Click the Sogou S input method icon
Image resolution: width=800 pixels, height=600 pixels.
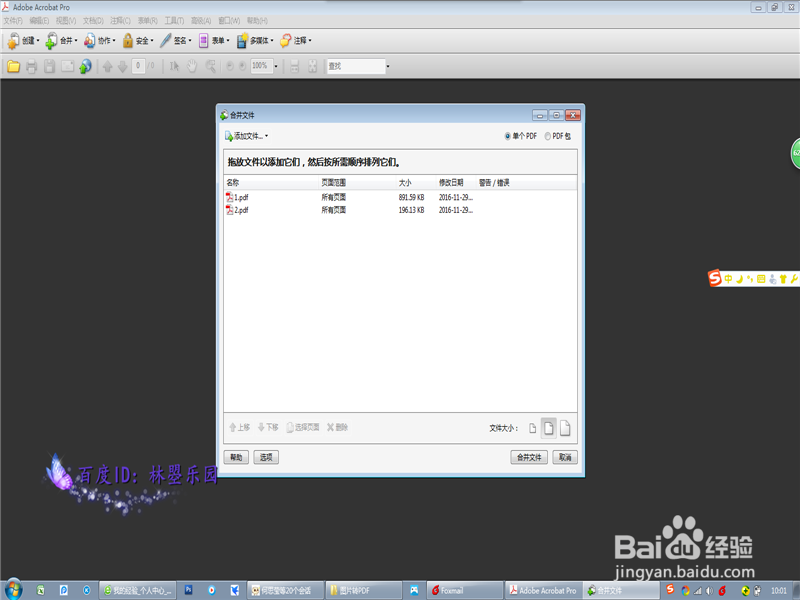click(714, 278)
